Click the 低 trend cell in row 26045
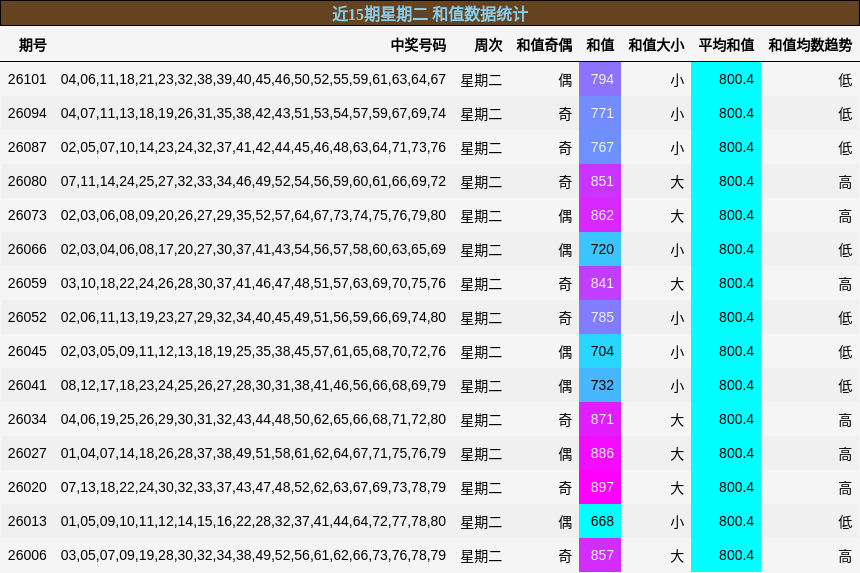 845,352
